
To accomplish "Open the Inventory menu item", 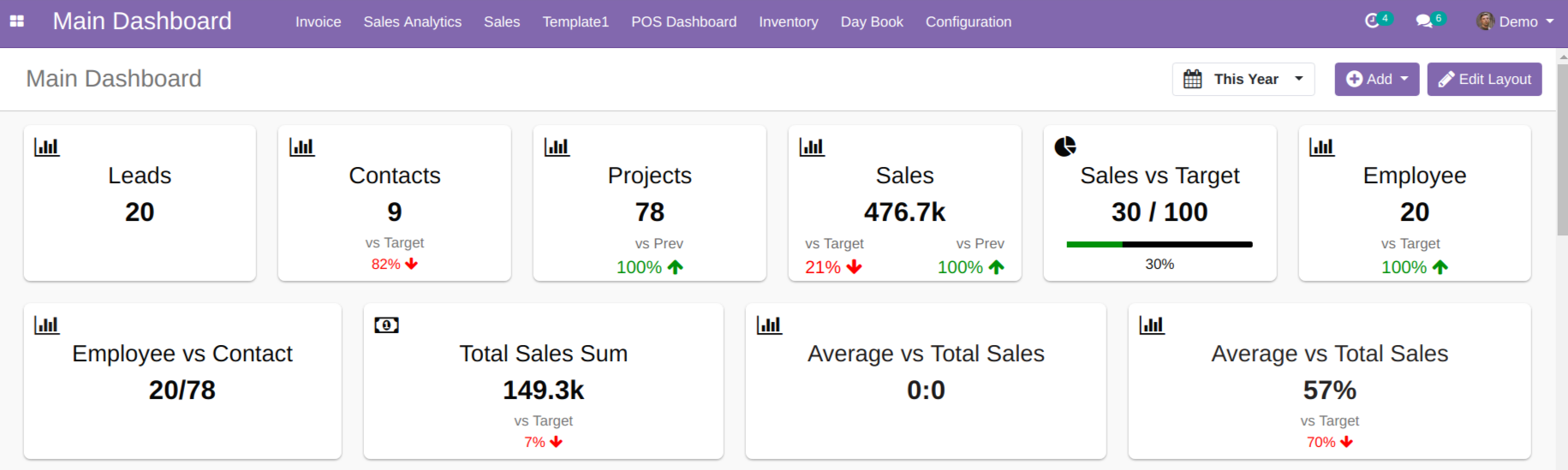I will tap(788, 21).
